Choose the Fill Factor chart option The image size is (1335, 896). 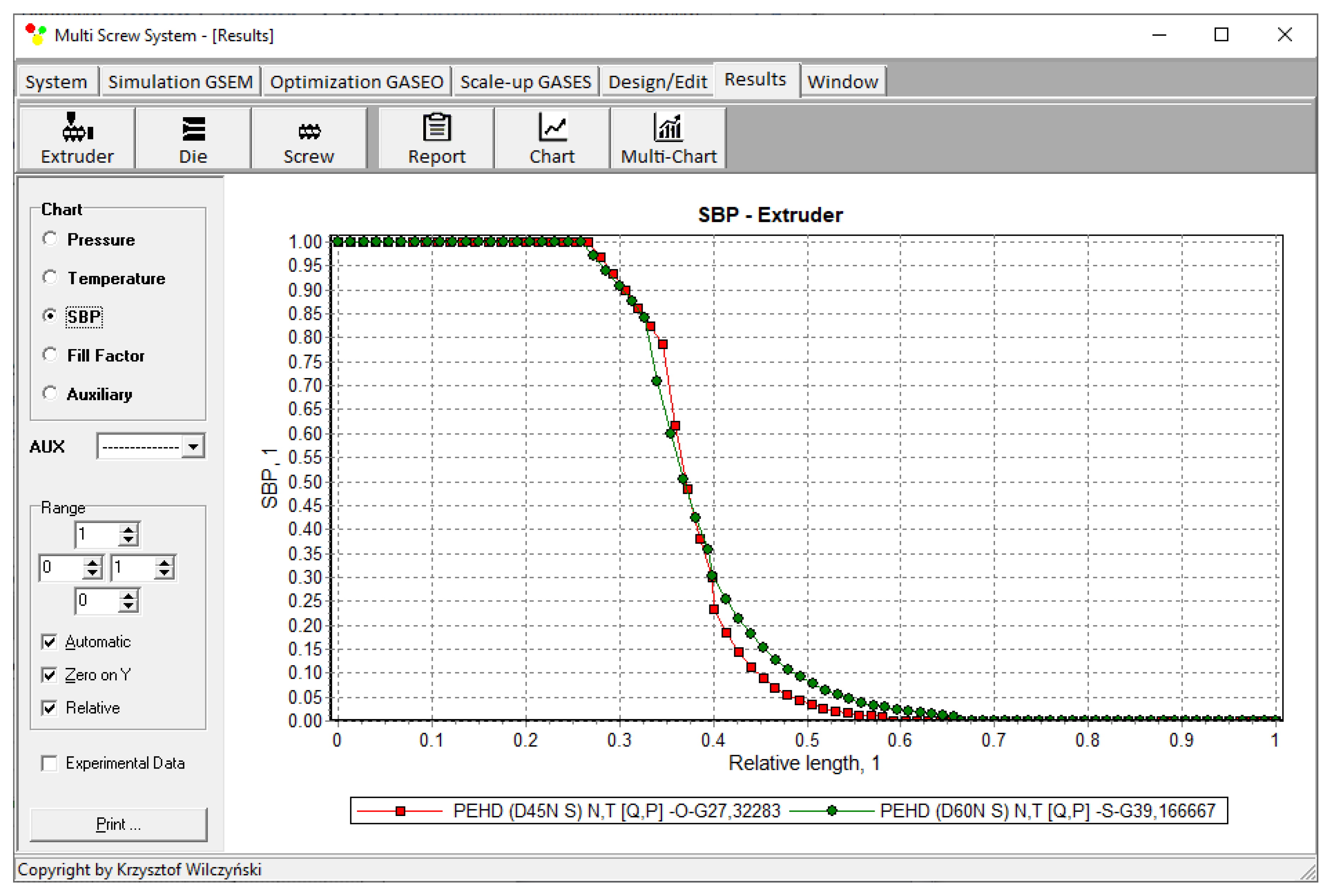point(50,355)
